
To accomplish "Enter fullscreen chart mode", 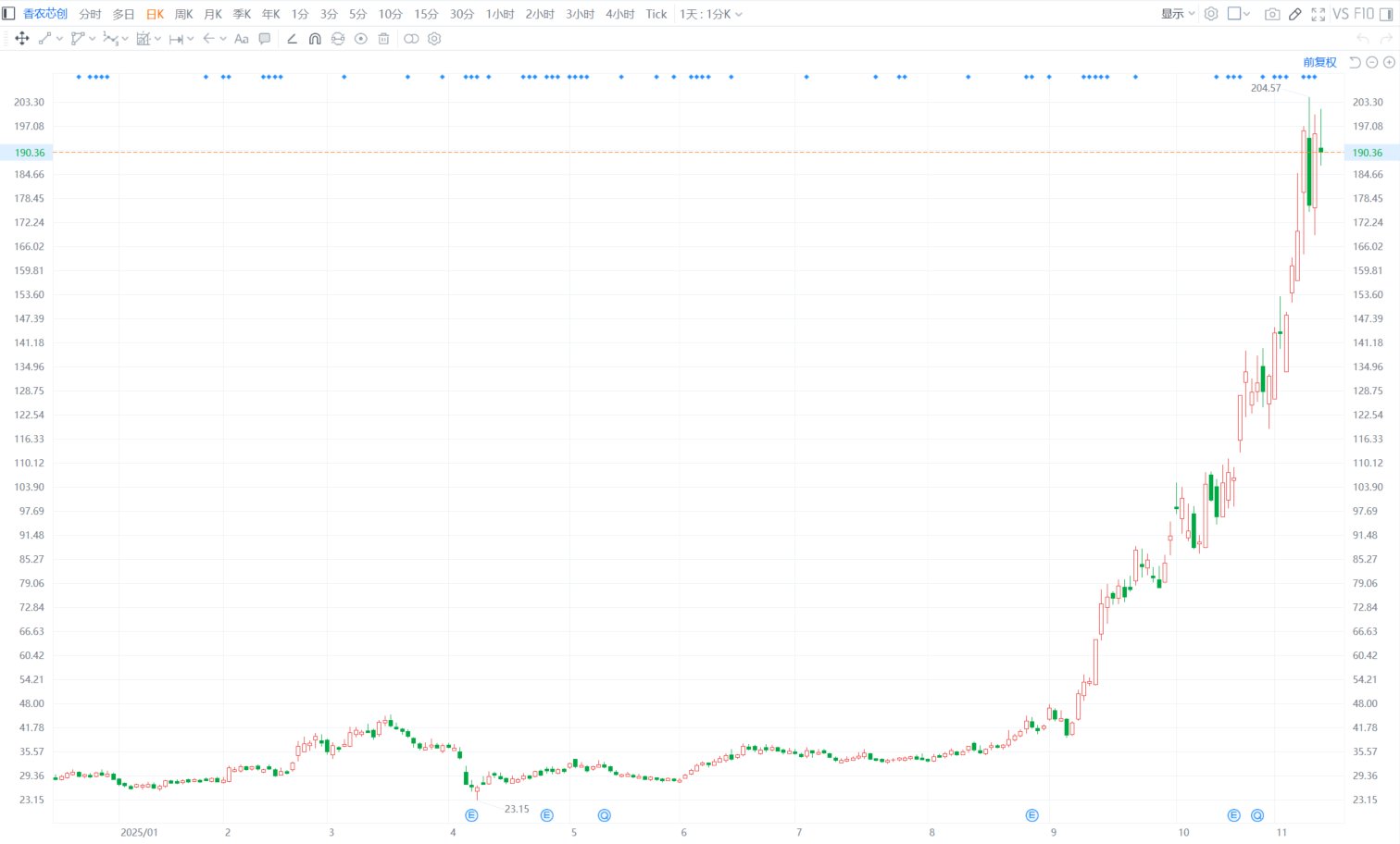I will (x=1318, y=14).
